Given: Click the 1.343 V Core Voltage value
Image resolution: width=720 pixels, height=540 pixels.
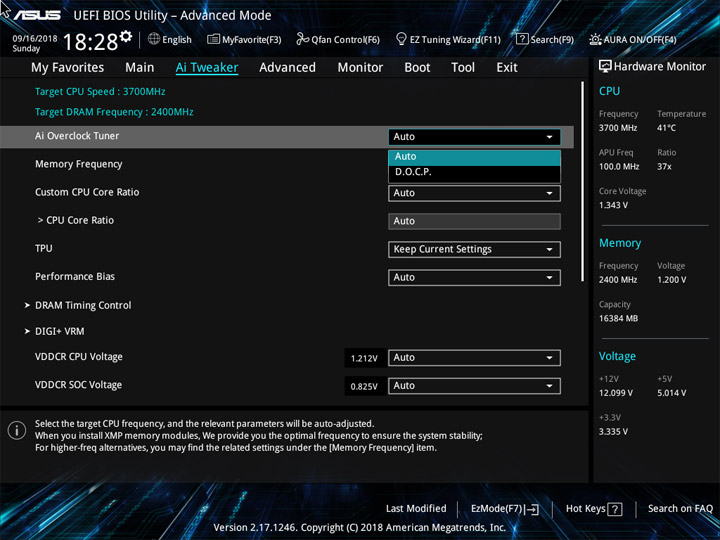Looking at the screenshot, I should point(613,205).
